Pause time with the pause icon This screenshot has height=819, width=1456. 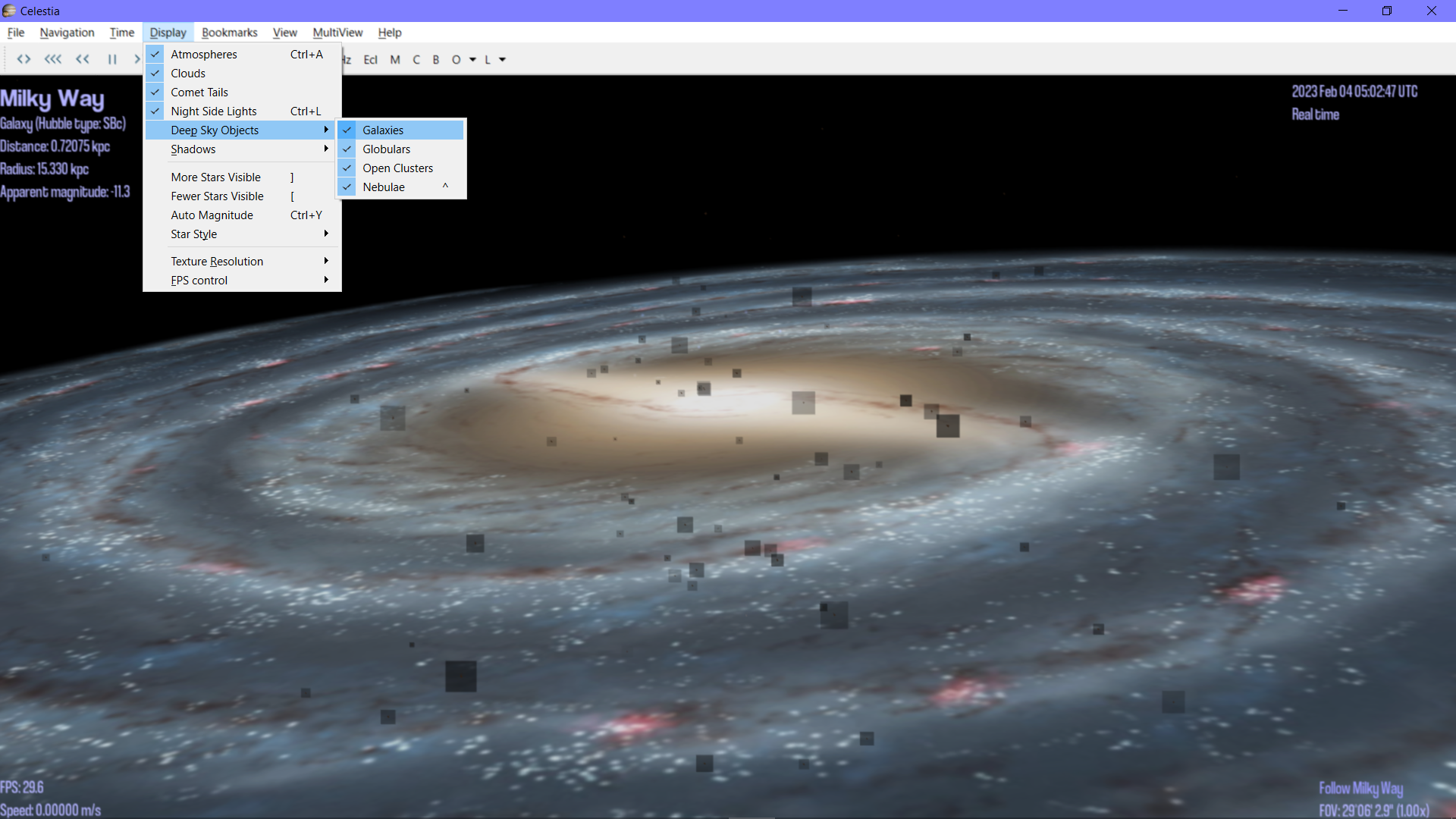112,59
